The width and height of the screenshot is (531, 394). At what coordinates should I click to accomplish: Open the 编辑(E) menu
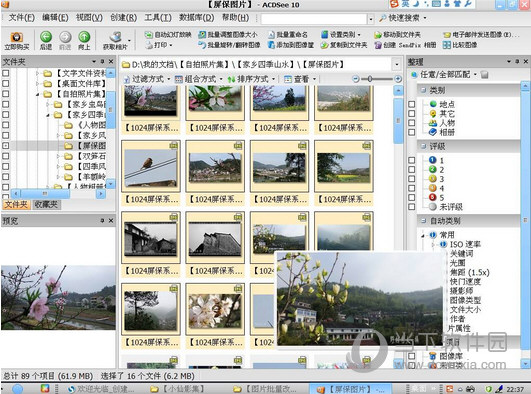[x=55, y=18]
